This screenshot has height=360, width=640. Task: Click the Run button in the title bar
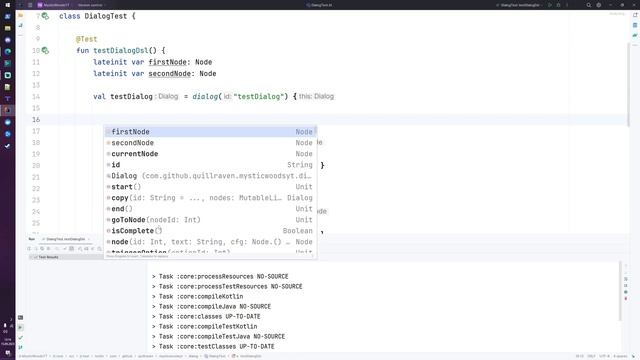coord(550,5)
